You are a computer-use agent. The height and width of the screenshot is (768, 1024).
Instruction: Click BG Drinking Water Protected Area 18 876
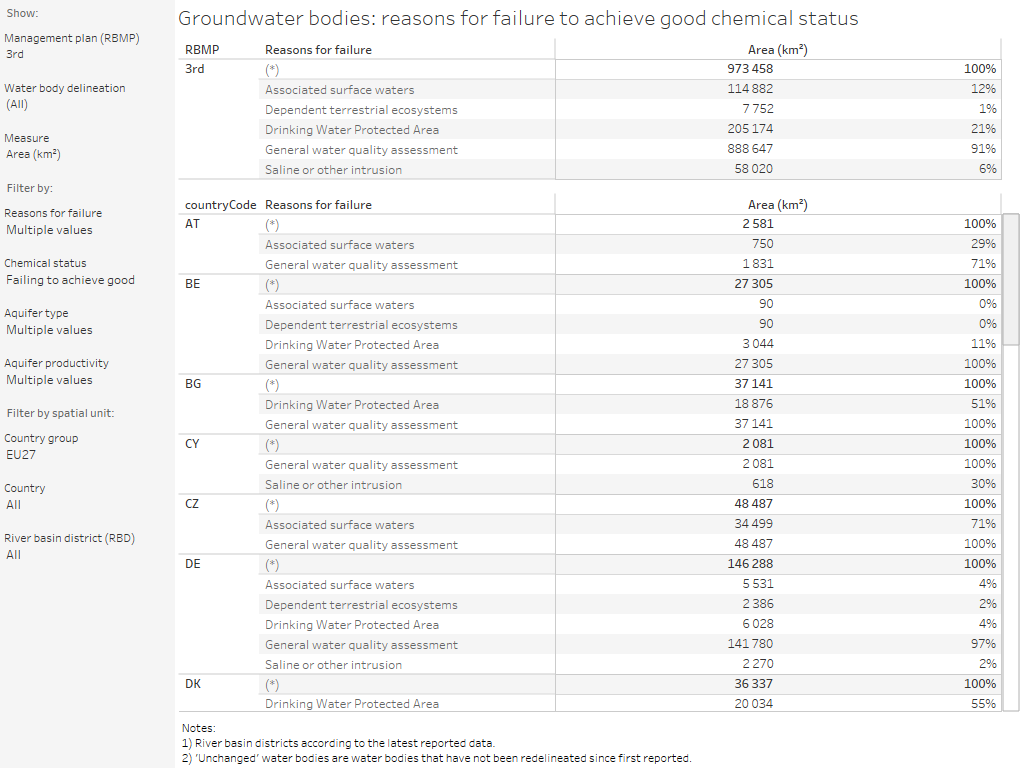(754, 404)
